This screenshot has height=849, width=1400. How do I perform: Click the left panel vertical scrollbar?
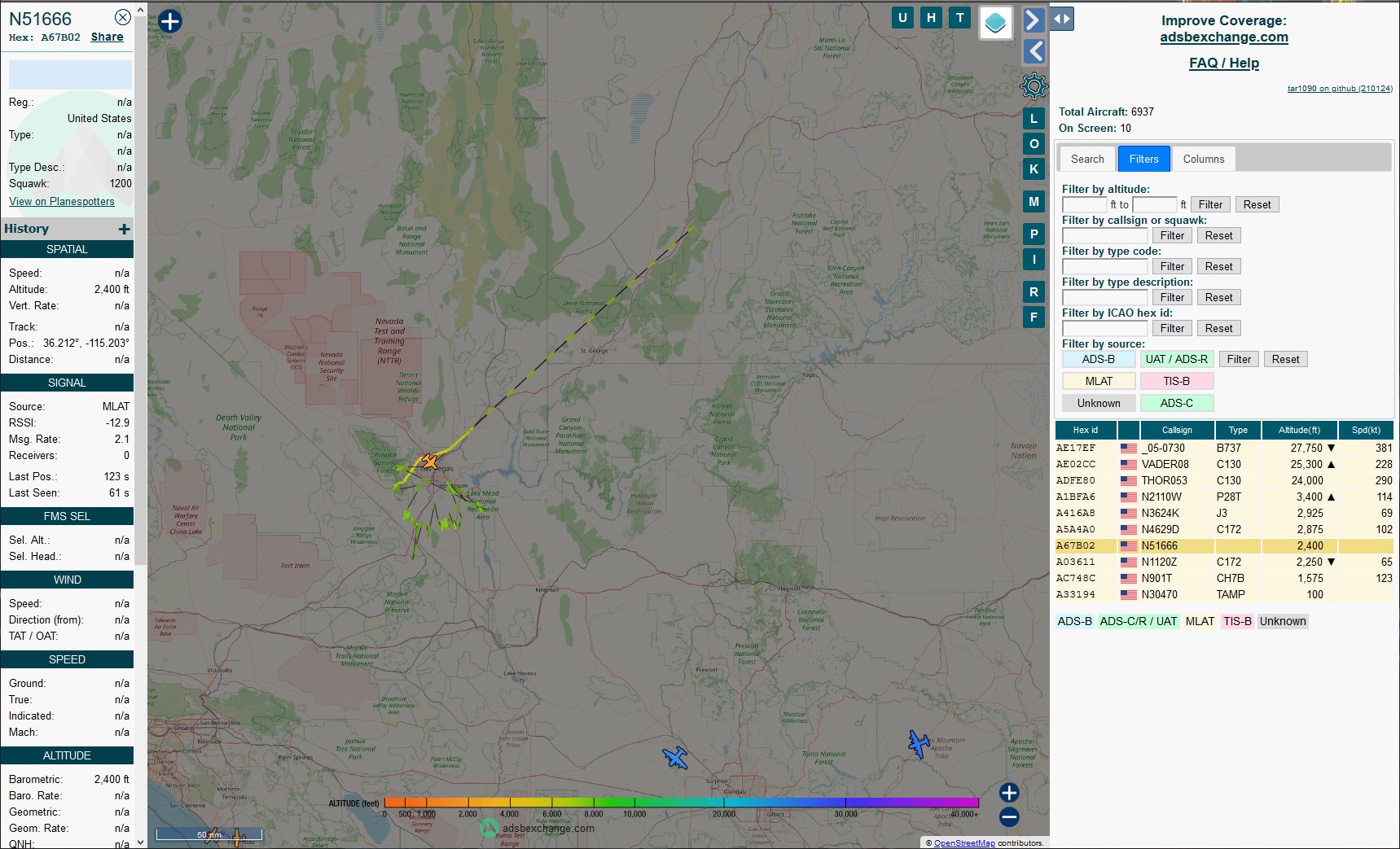coord(140,289)
